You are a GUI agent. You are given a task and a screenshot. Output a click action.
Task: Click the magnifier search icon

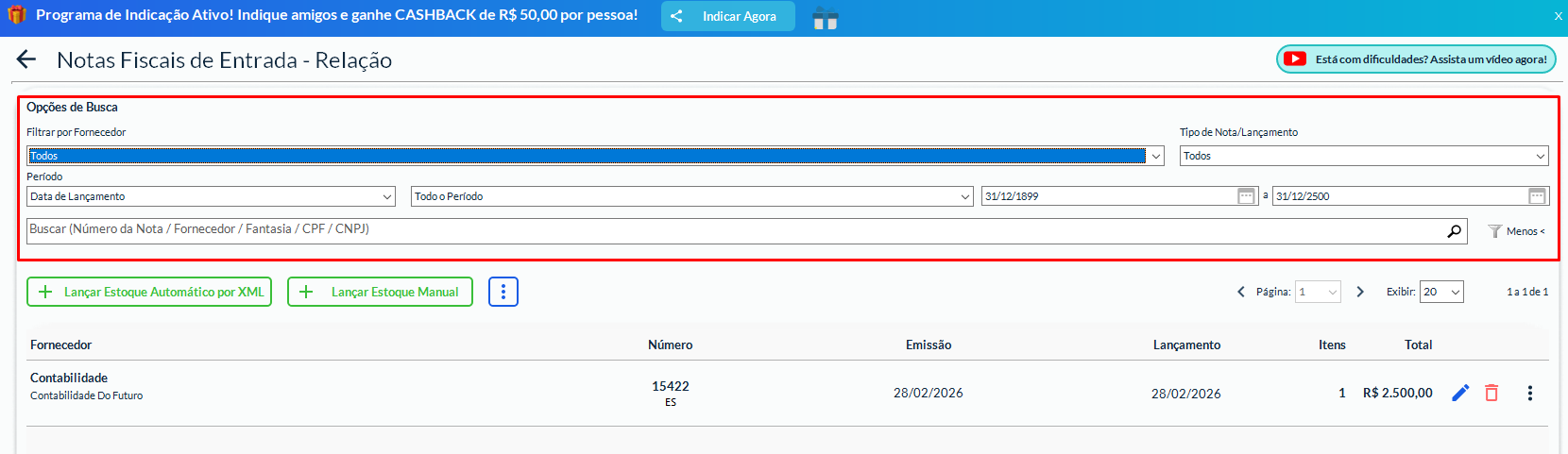click(x=1454, y=231)
